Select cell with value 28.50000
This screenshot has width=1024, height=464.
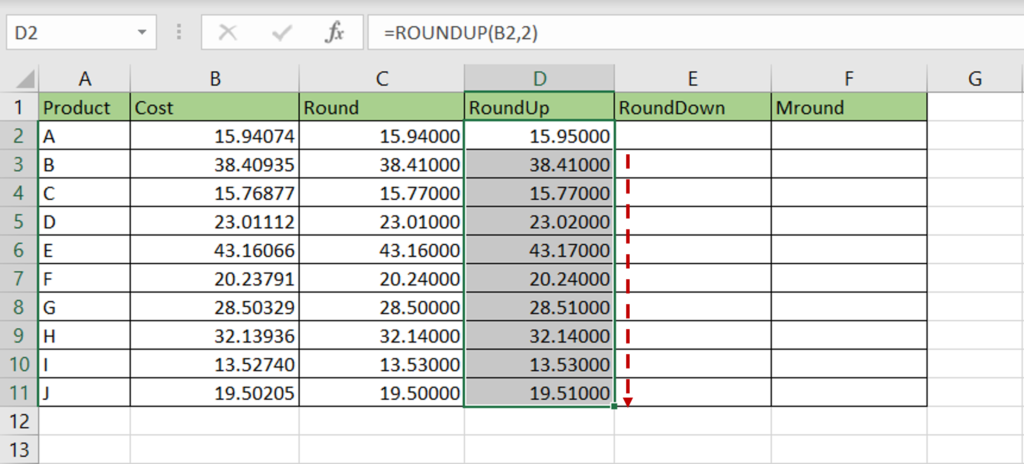click(382, 307)
